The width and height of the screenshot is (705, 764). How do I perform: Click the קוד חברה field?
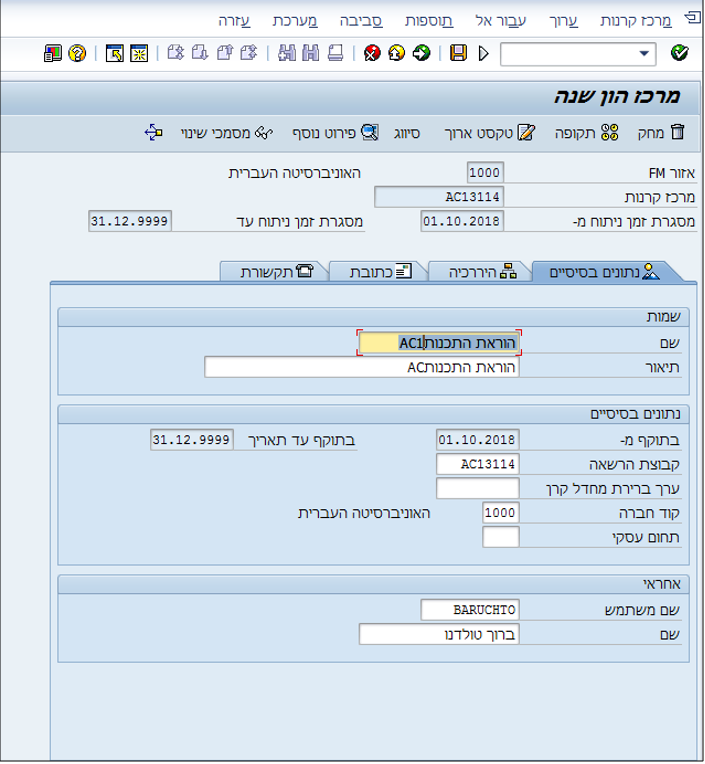[500, 513]
